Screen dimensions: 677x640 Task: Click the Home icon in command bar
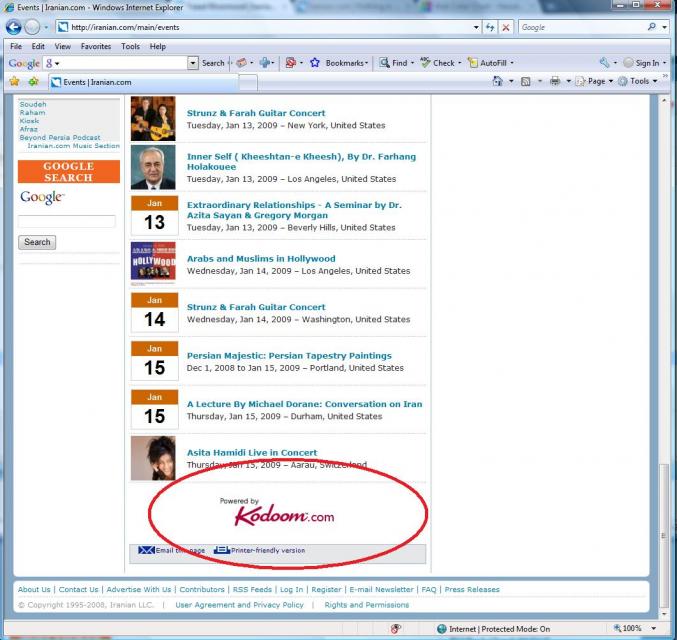[497, 81]
